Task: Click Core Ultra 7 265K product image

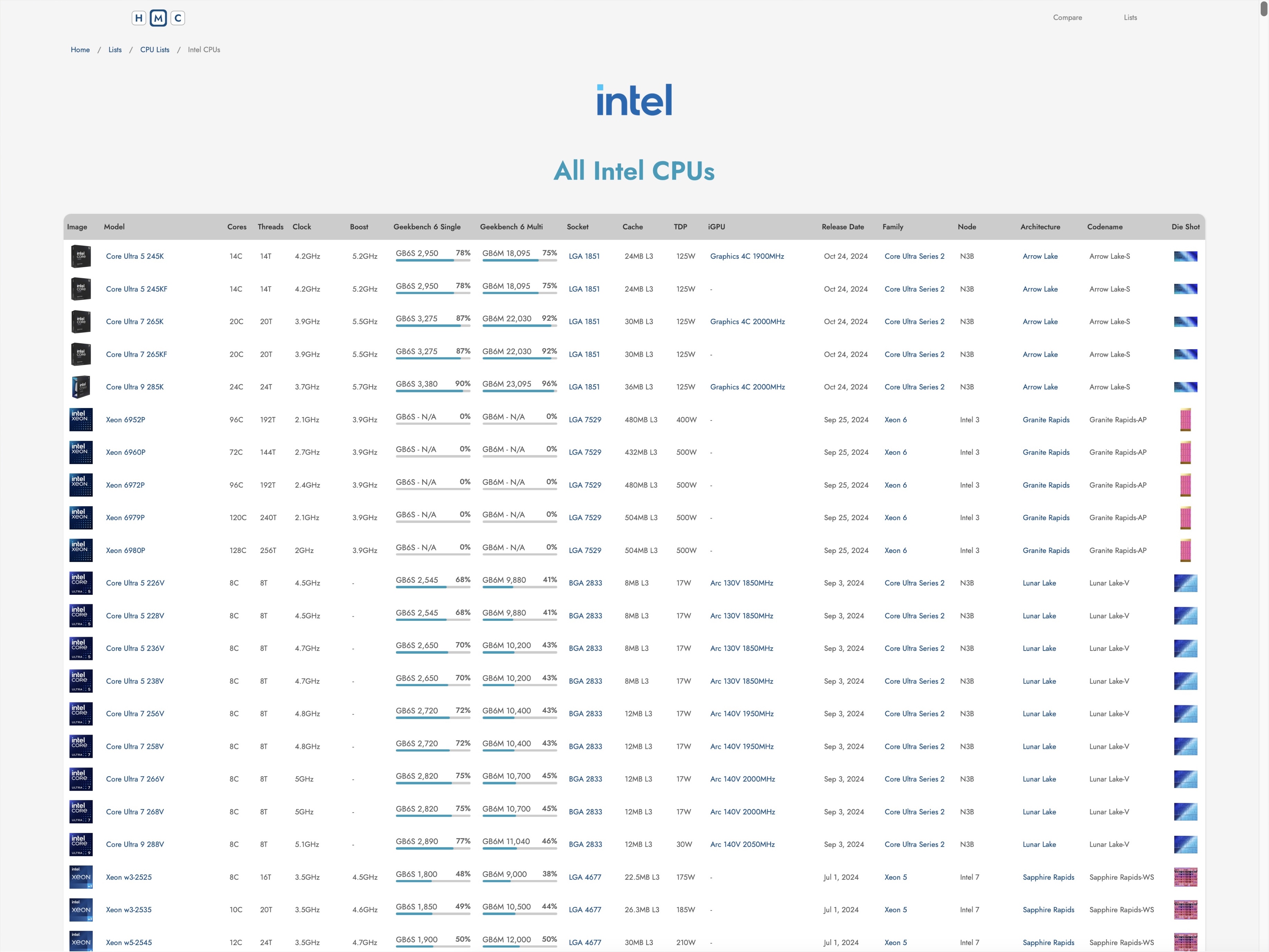Action: coord(81,322)
